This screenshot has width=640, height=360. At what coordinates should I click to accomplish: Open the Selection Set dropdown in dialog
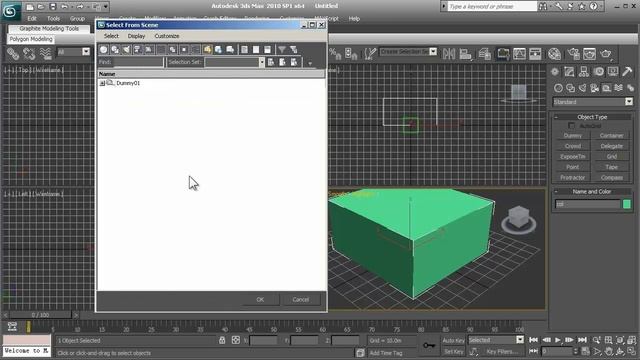(262, 62)
